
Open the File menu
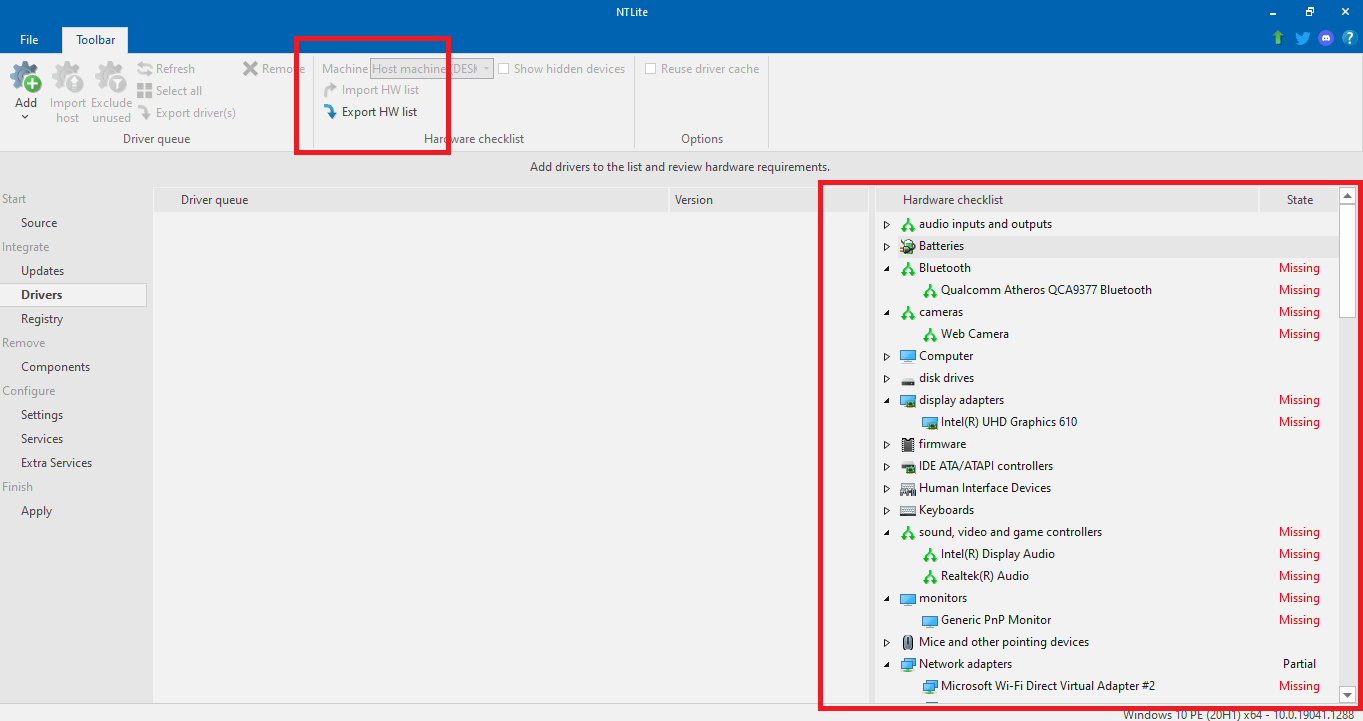(x=28, y=39)
